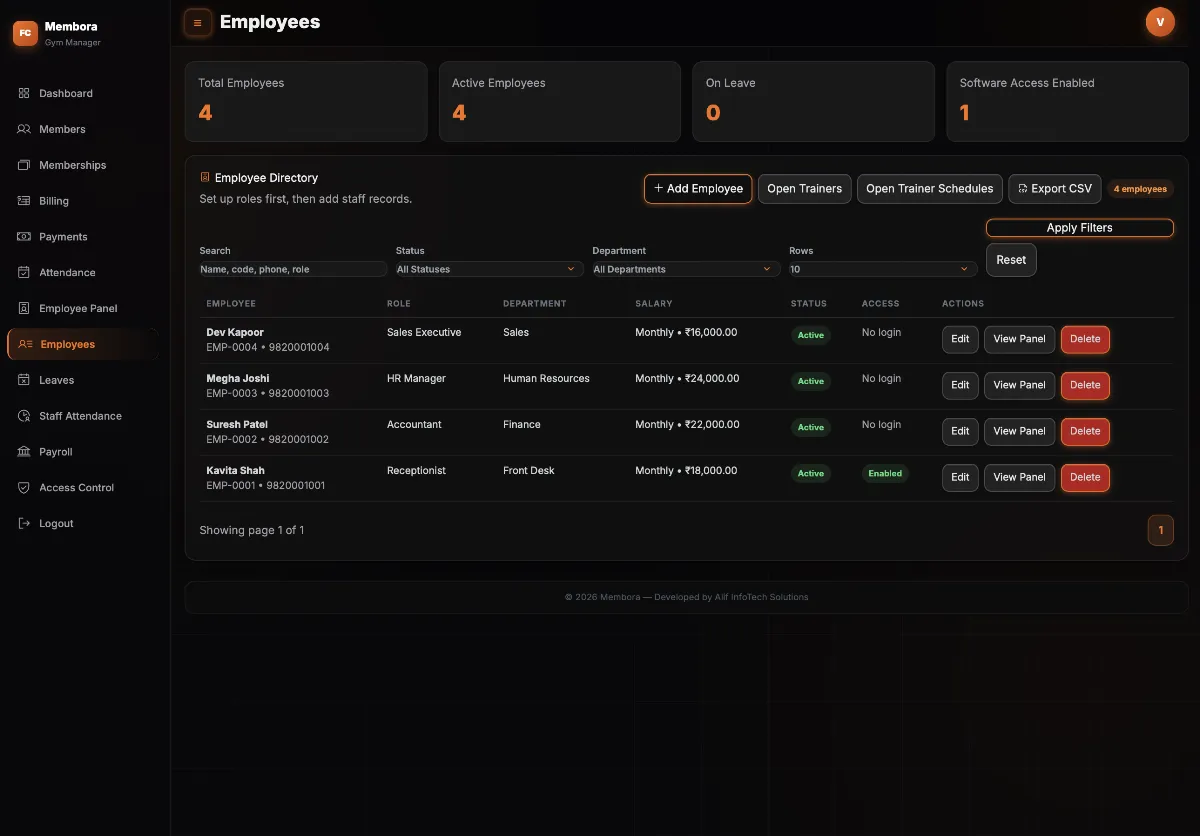This screenshot has height=836, width=1200.
Task: Click the Dashboard grid icon in sidebar
Action: click(x=24, y=93)
